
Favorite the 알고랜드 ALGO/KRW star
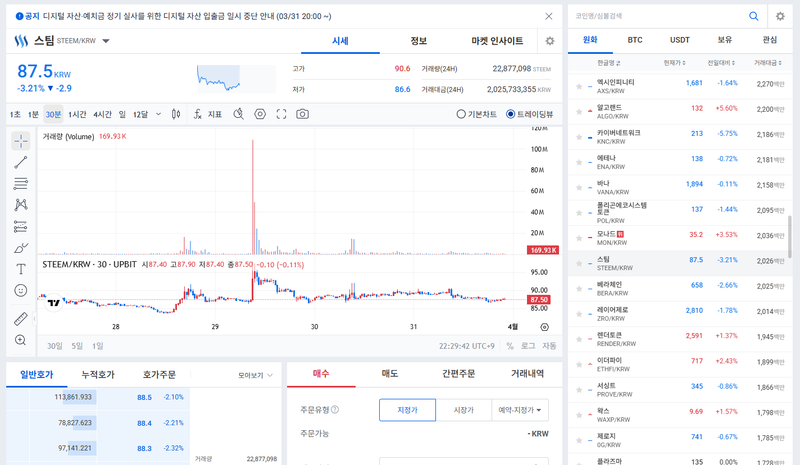tap(578, 109)
